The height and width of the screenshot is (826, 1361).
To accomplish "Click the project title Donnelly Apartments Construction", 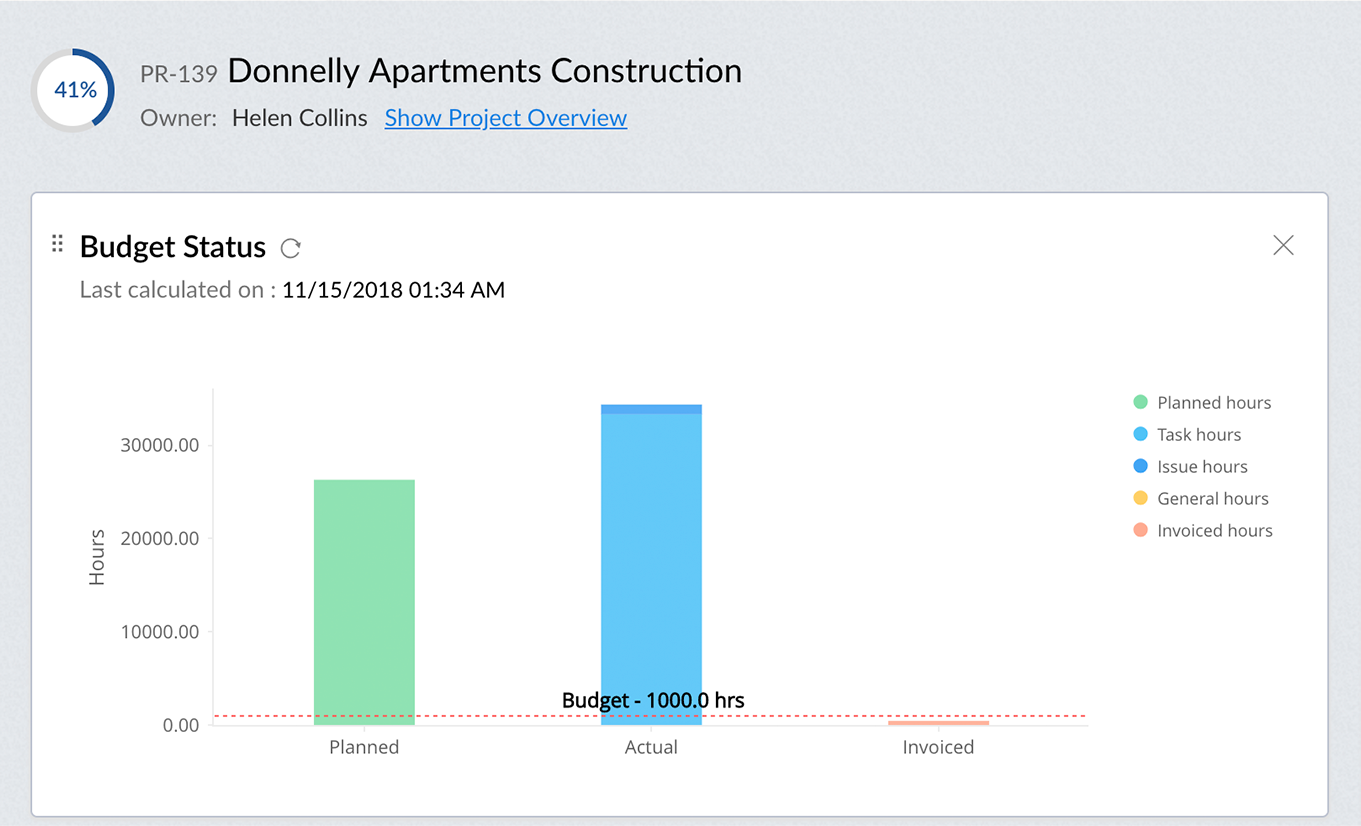I will pyautogui.click(x=485, y=71).
